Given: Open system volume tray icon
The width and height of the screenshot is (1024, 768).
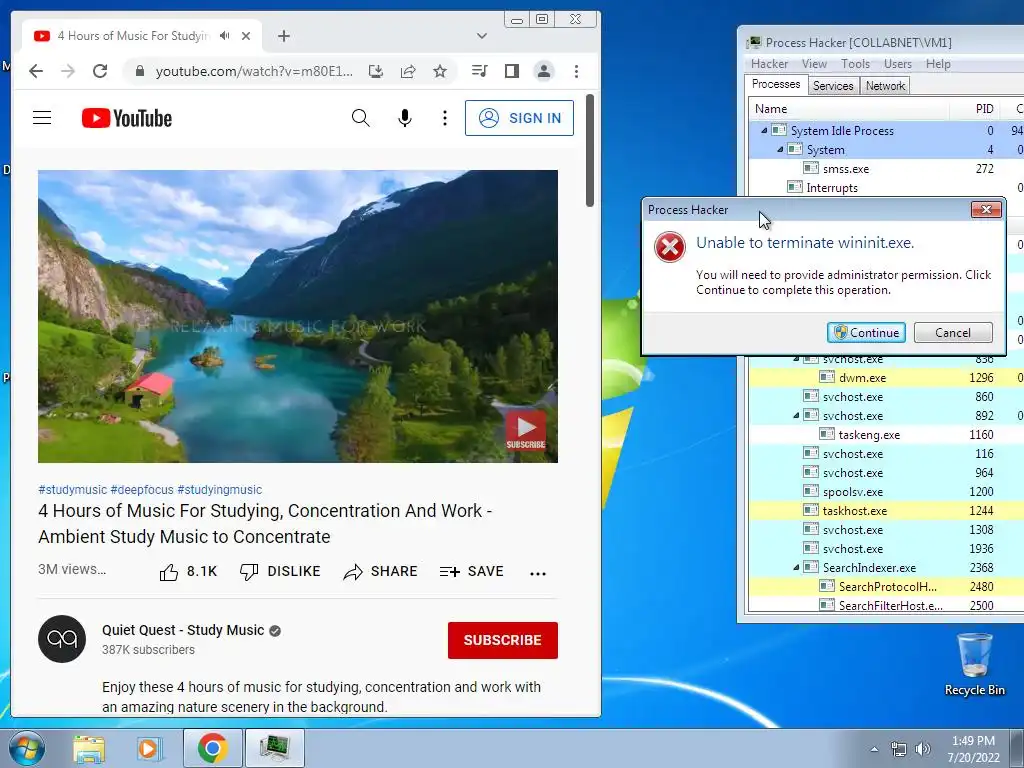Looking at the screenshot, I should 923,749.
